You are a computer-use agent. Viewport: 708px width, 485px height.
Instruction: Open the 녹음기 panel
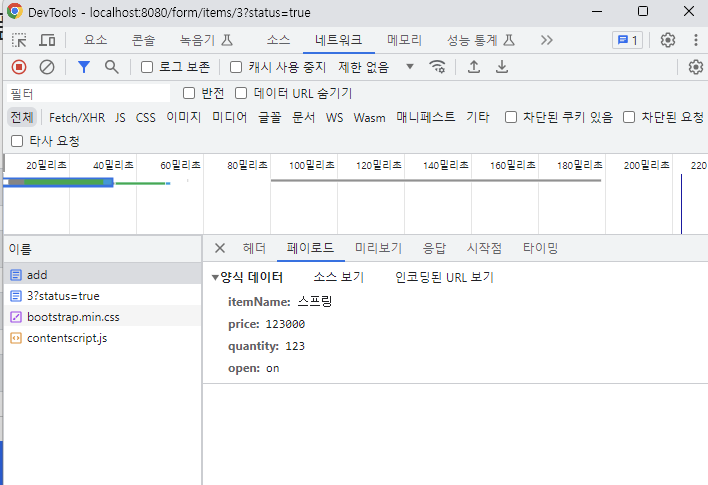pyautogui.click(x=206, y=40)
